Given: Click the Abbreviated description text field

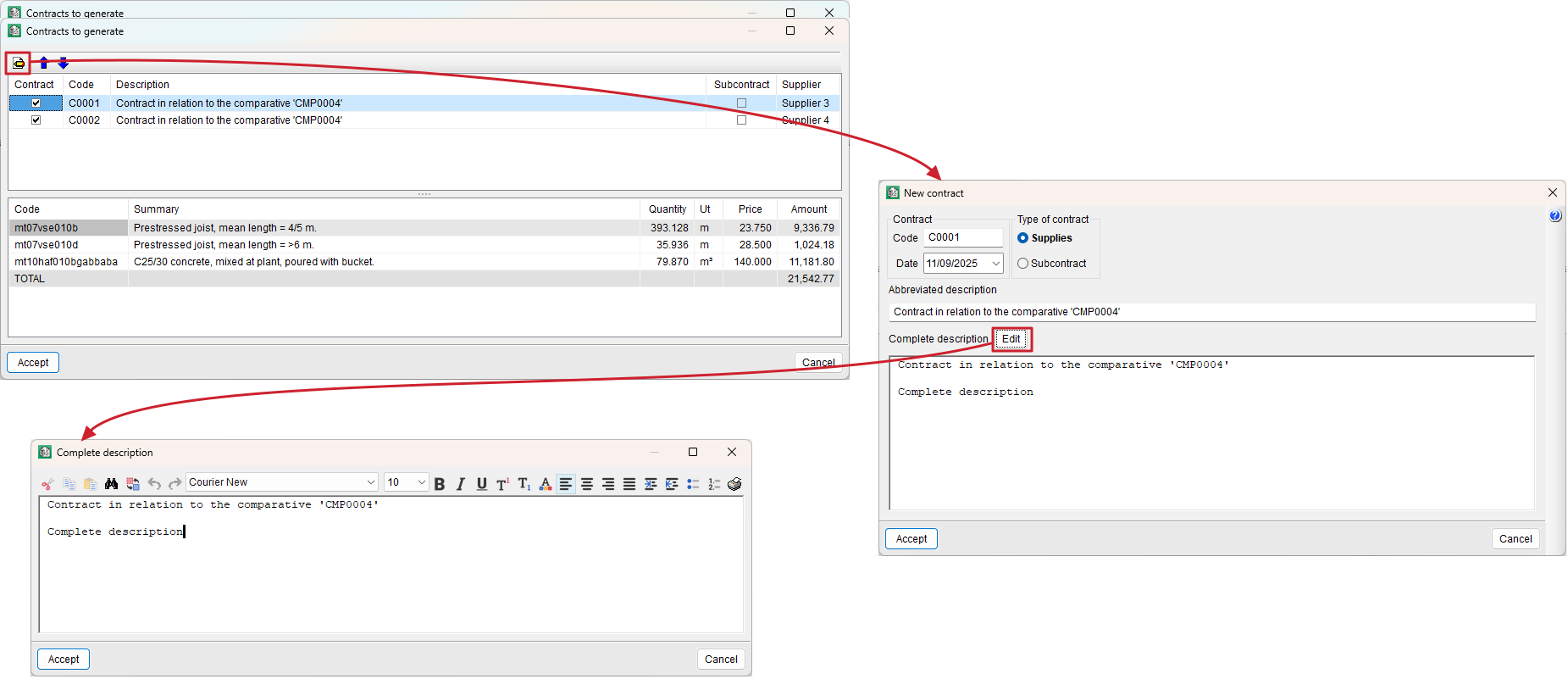Looking at the screenshot, I should coord(1212,312).
